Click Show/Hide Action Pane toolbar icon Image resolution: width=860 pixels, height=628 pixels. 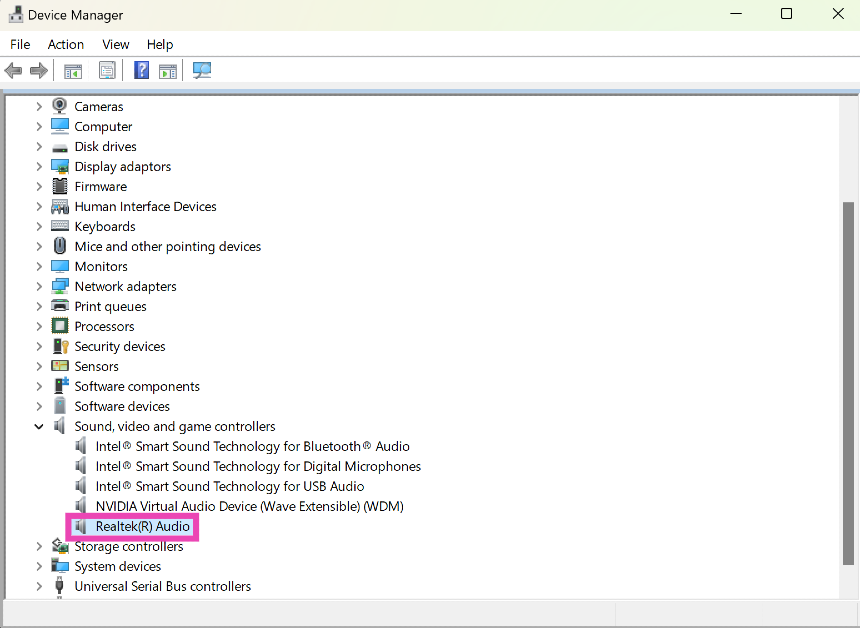coord(168,71)
